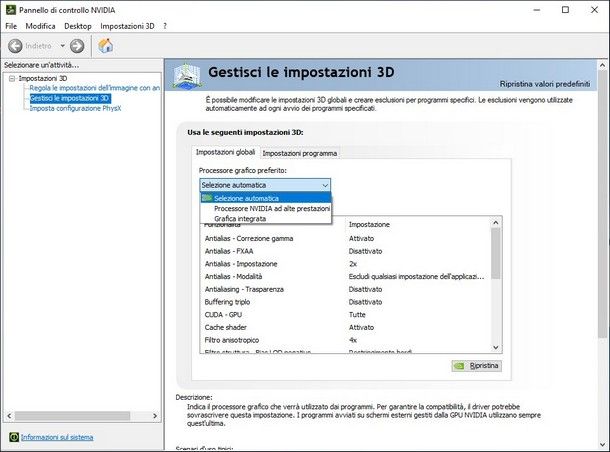This screenshot has width=610, height=452.
Task: Switch to the Impostazioni globali tab
Action: tap(226, 152)
